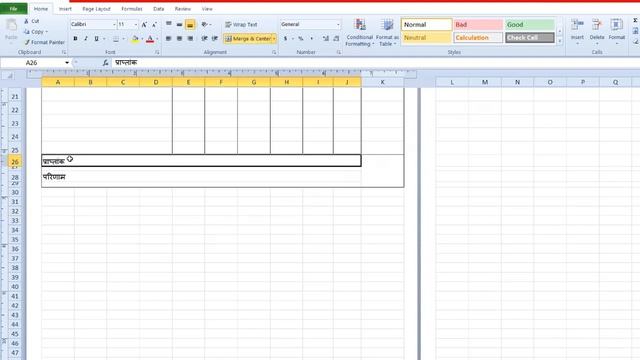This screenshot has height=360, width=640.
Task: Click the Orientation icon
Action: pyautogui.click(x=205, y=24)
